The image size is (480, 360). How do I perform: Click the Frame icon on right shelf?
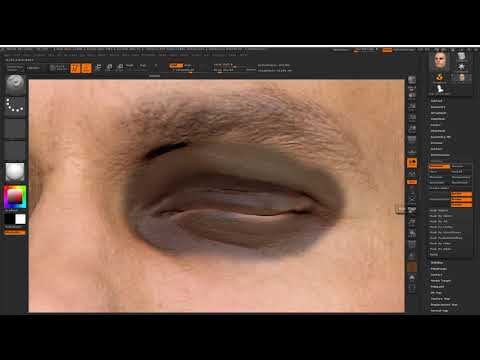[x=412, y=198]
